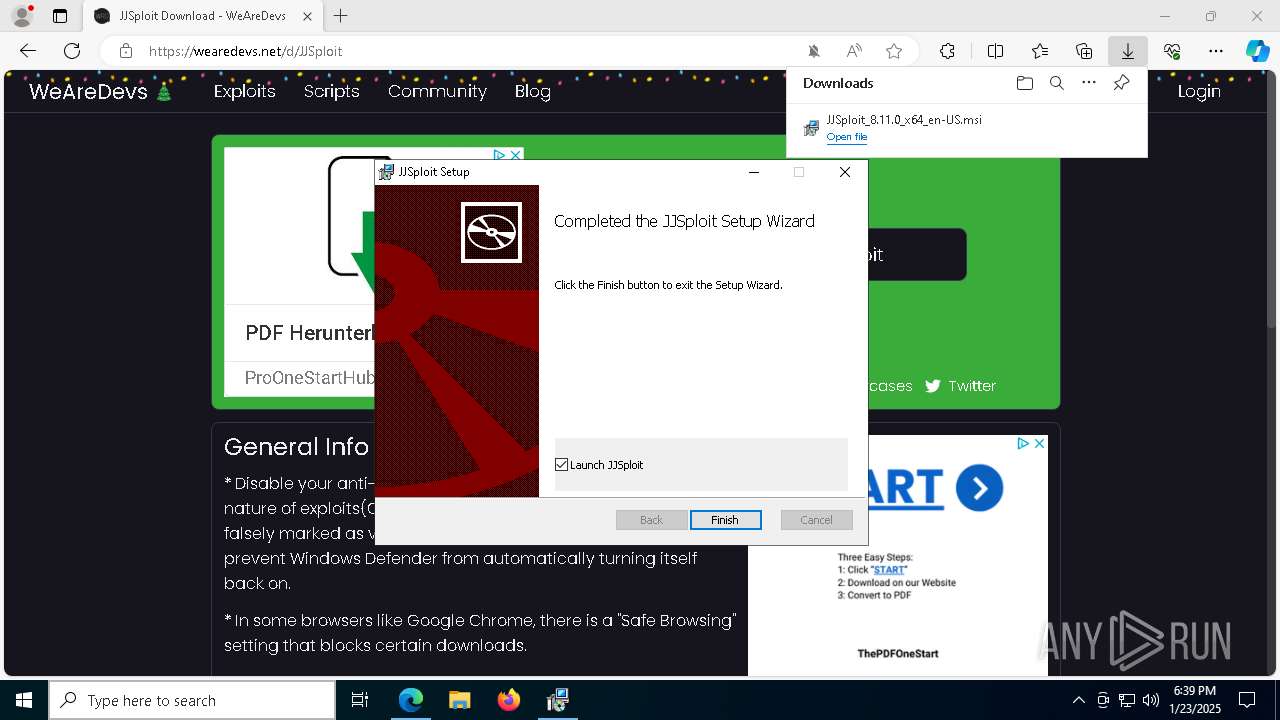This screenshot has height=720, width=1280.
Task: Click the Finish button in JJSploit Setup
Action: click(725, 520)
